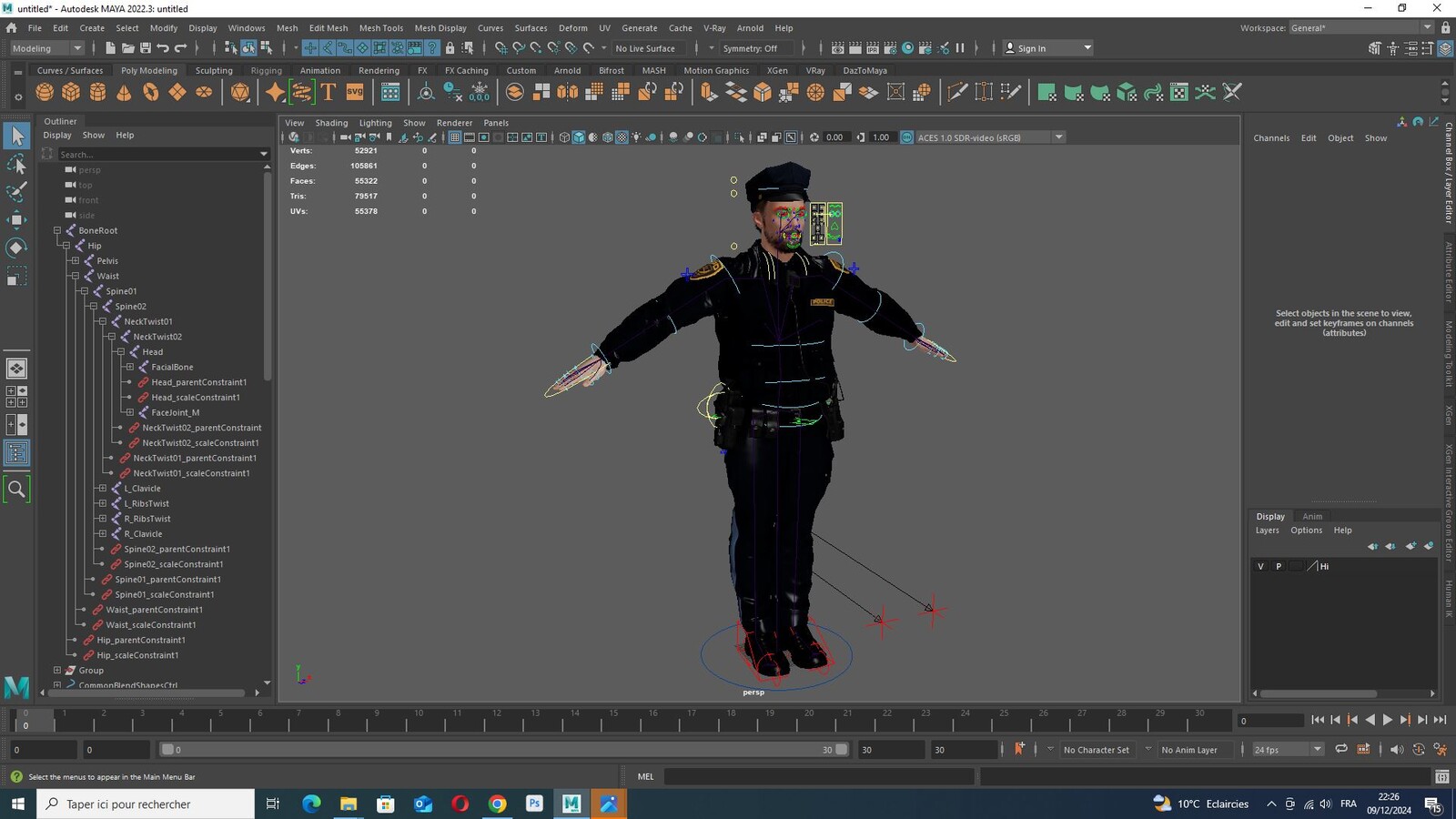The width and height of the screenshot is (1456, 819).
Task: Toggle layer Hi visibility V box
Action: click(1260, 566)
